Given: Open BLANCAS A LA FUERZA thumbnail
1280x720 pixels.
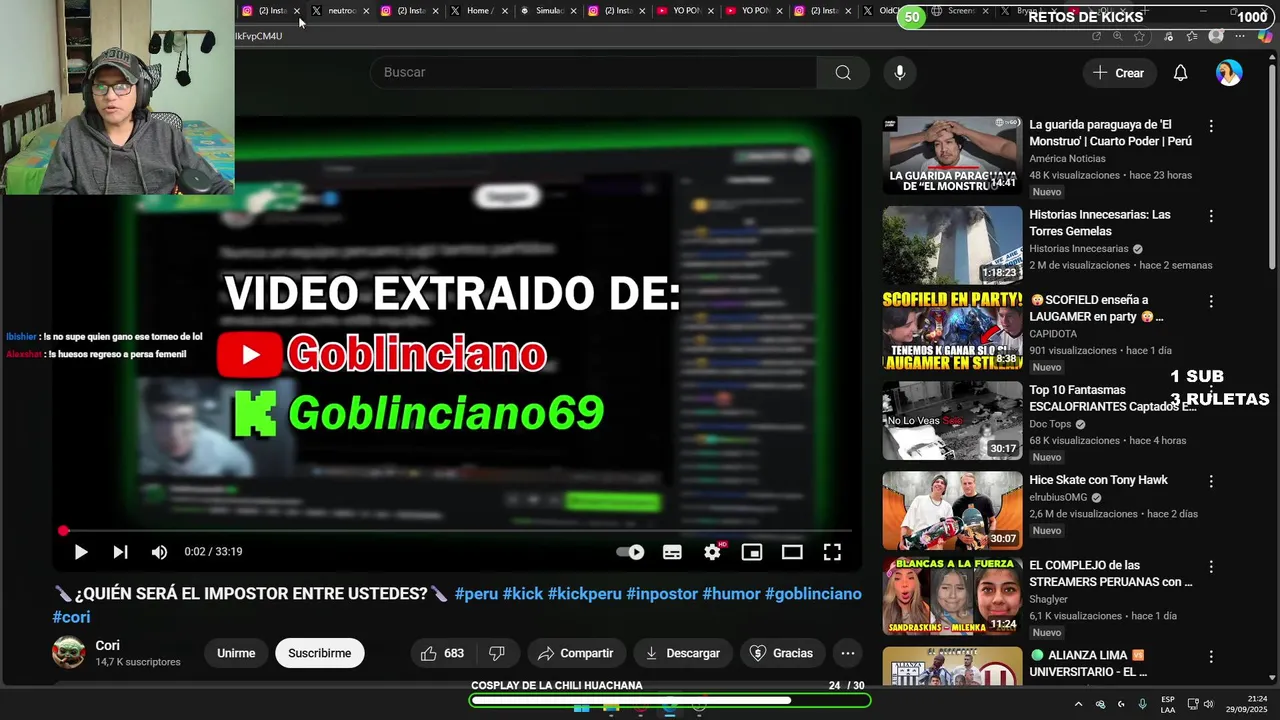Looking at the screenshot, I should coord(952,596).
